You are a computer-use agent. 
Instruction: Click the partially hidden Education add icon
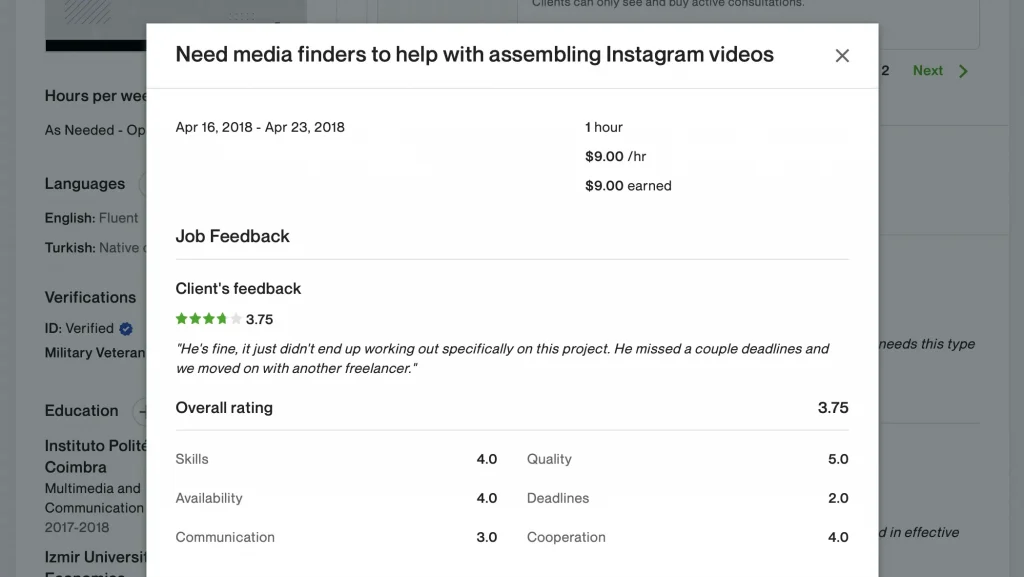139,411
